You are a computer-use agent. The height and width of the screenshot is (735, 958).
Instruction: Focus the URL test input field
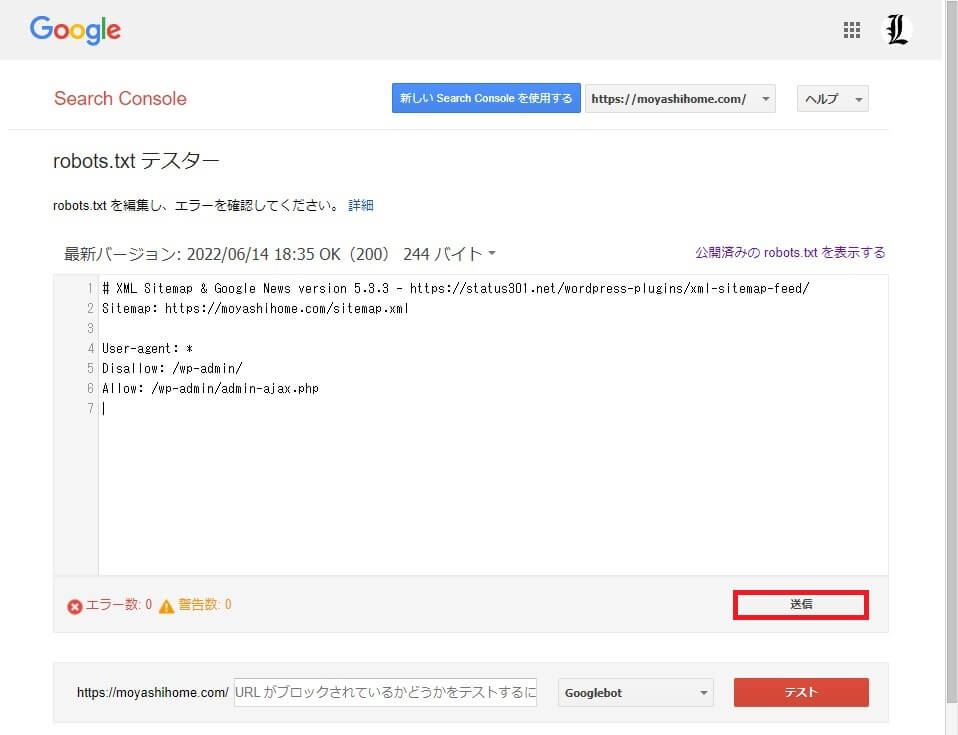pos(385,693)
